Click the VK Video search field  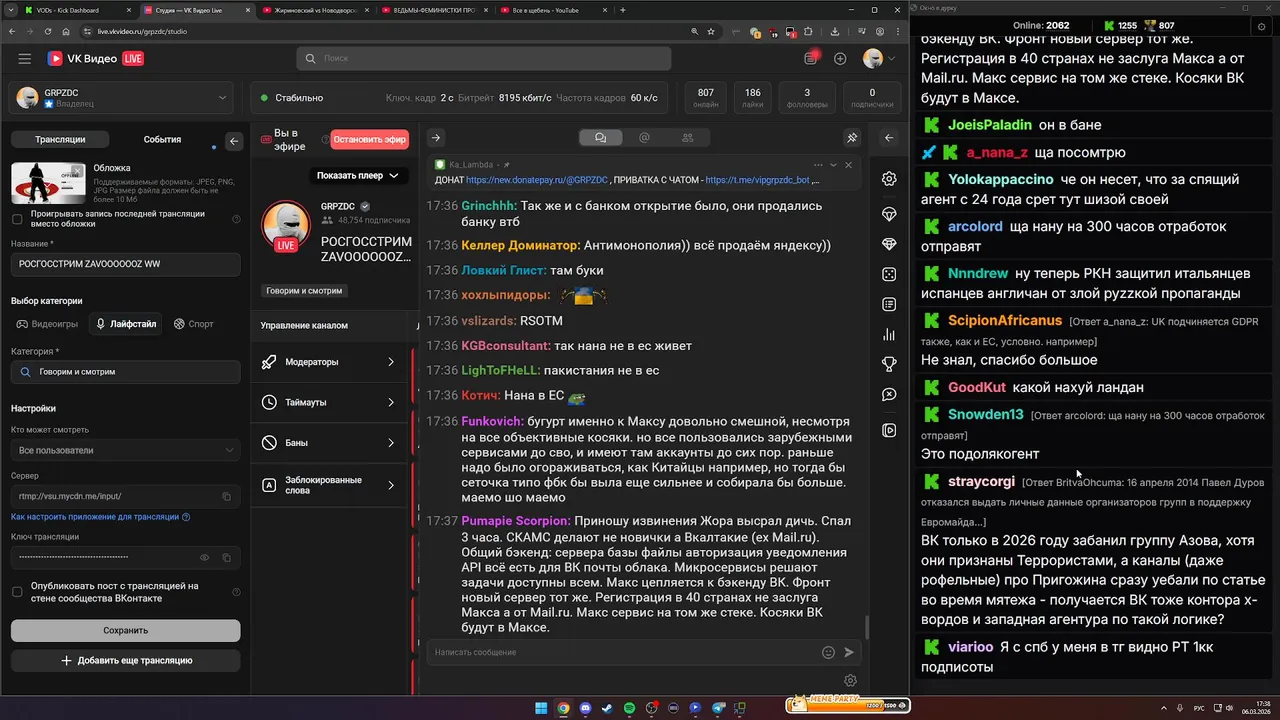tap(484, 59)
